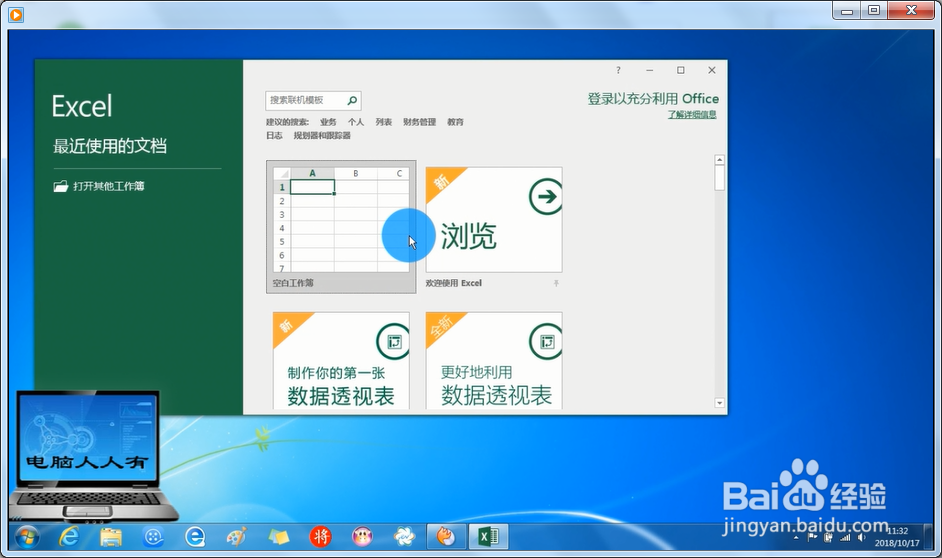Pin the 欢迎使用 Excel template

click(x=556, y=283)
